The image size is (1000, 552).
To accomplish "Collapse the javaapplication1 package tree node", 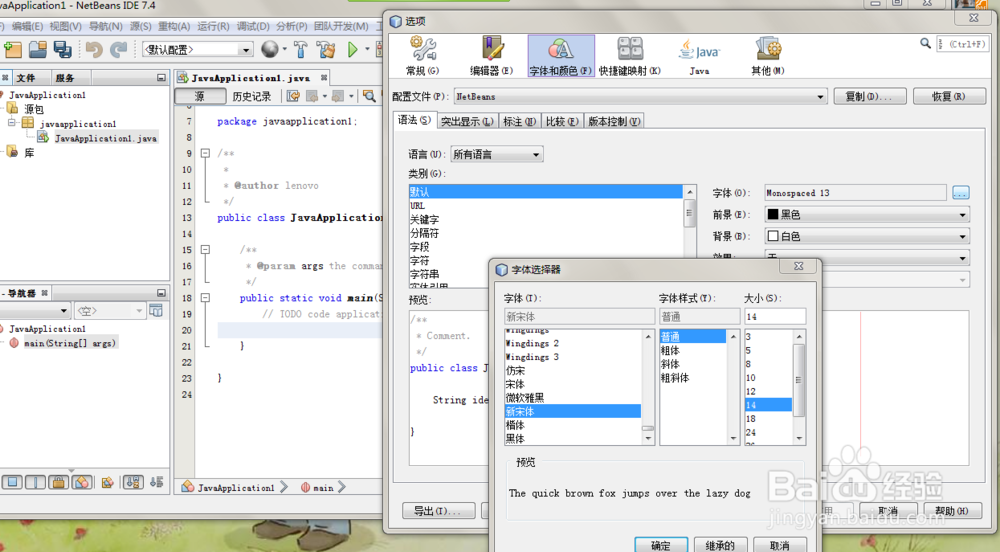I will point(11,122).
